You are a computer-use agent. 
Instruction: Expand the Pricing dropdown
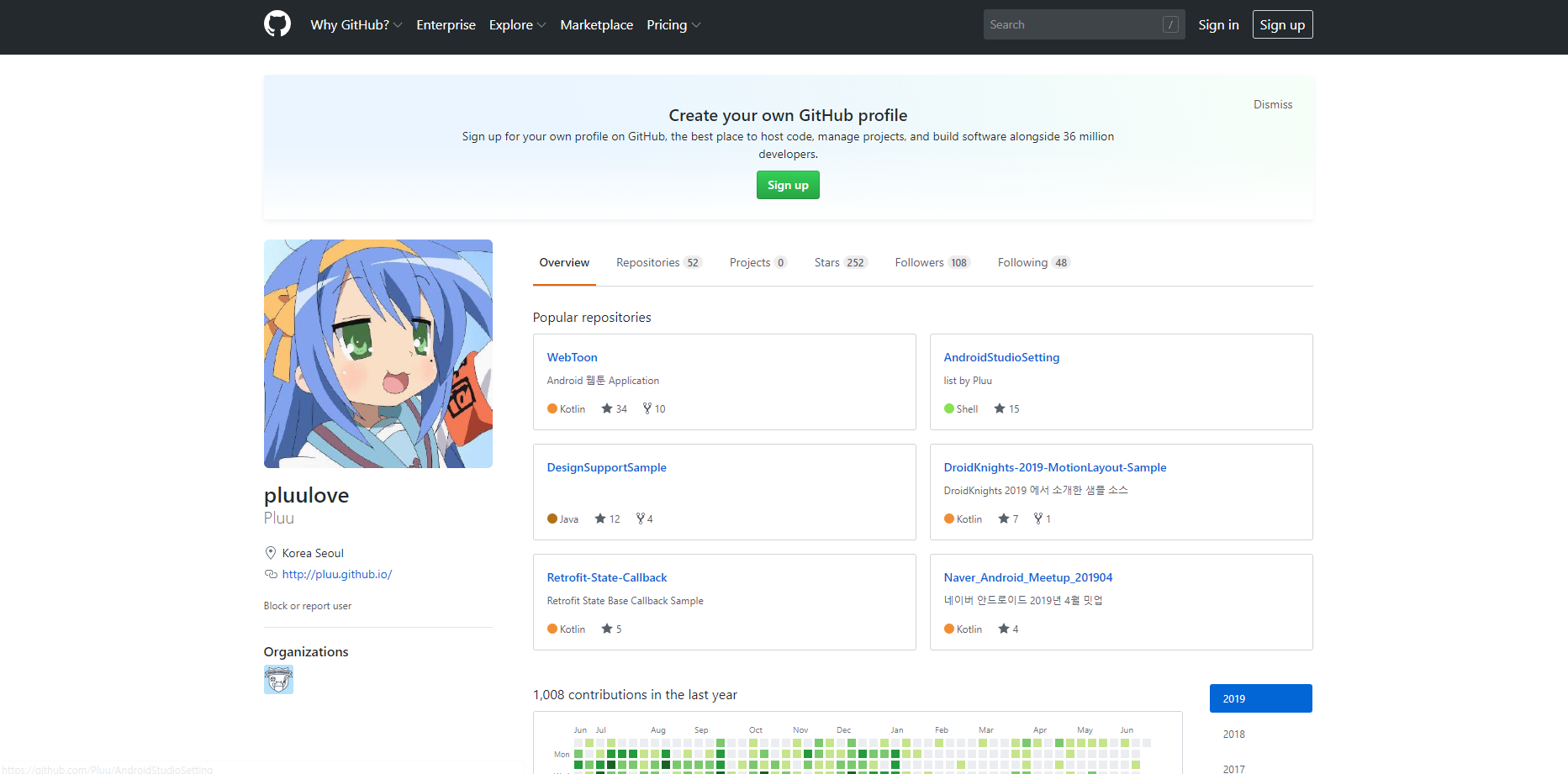(x=673, y=24)
